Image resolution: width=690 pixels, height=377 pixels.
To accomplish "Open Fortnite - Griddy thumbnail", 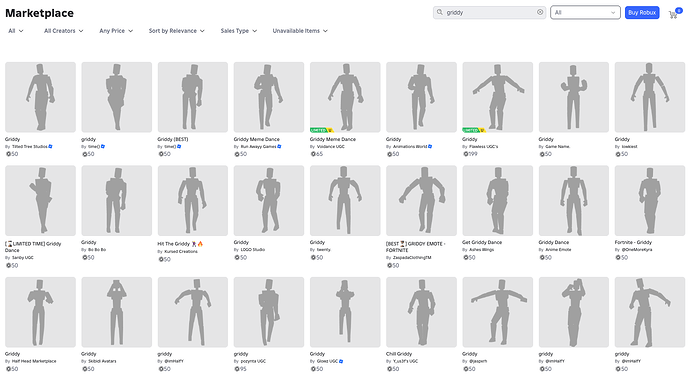I will (x=650, y=201).
